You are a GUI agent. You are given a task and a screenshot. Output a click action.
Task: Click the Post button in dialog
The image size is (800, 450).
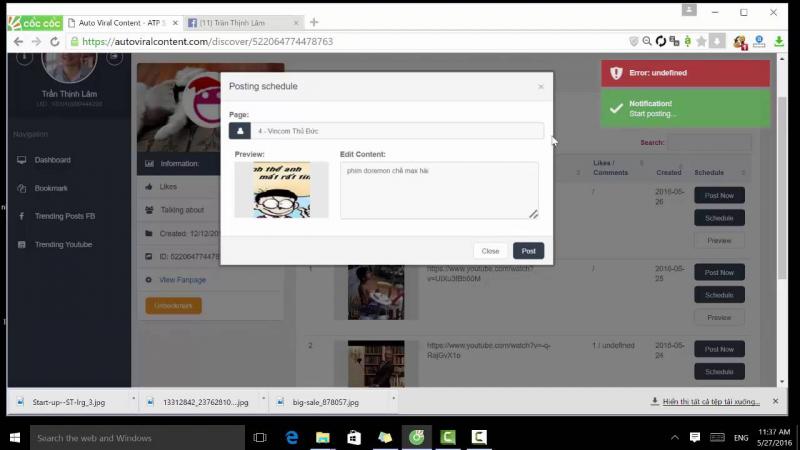(x=529, y=251)
